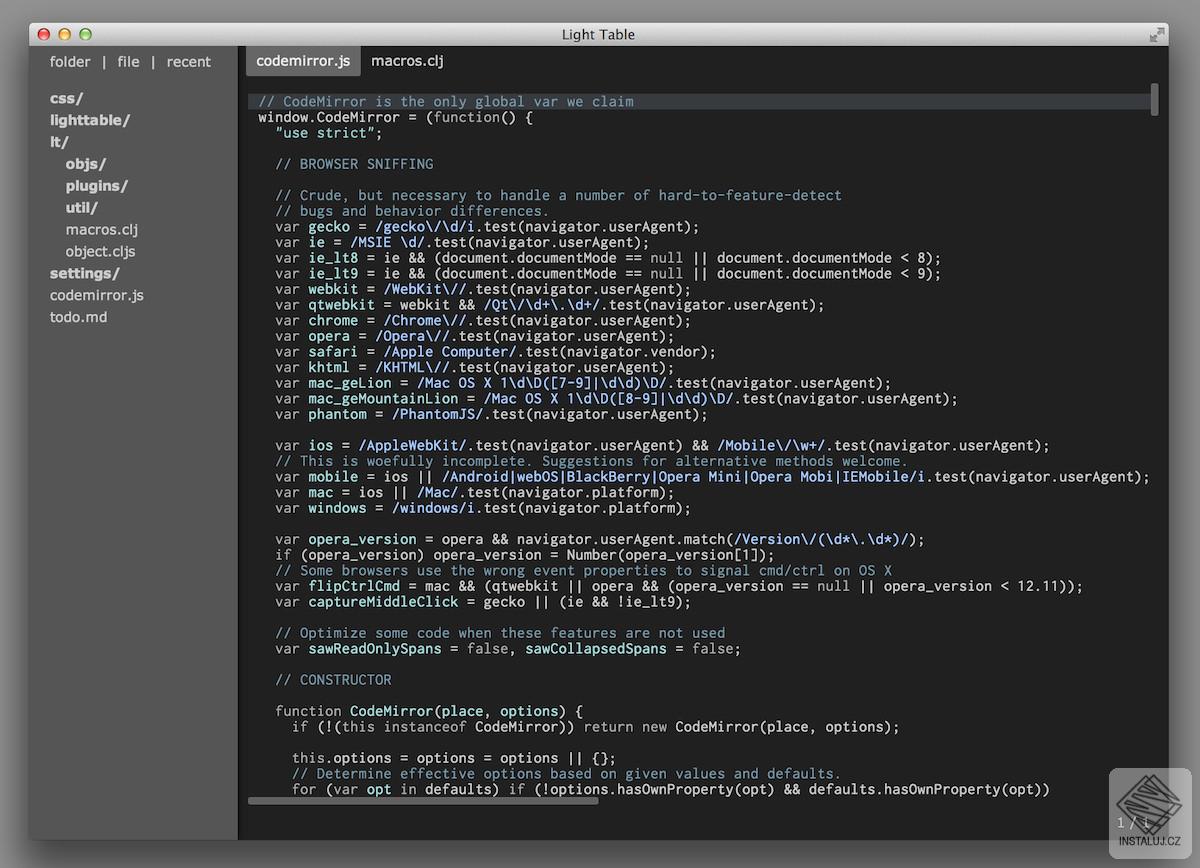Viewport: 1200px width, 868px height.
Task: Expand the css/ folder
Action: 66,98
